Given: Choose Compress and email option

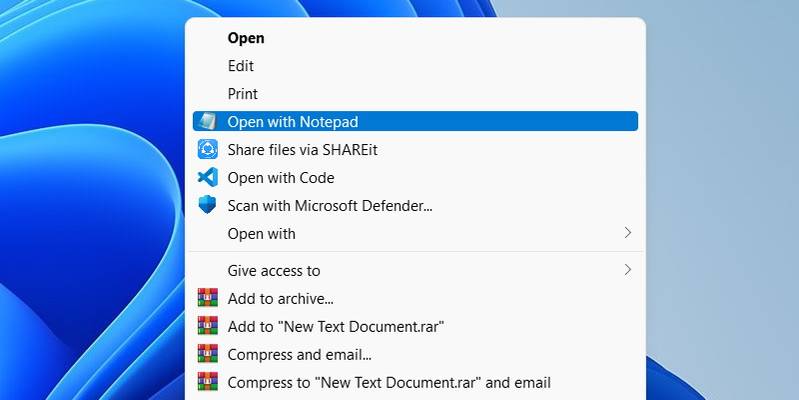Looking at the screenshot, I should [415, 354].
